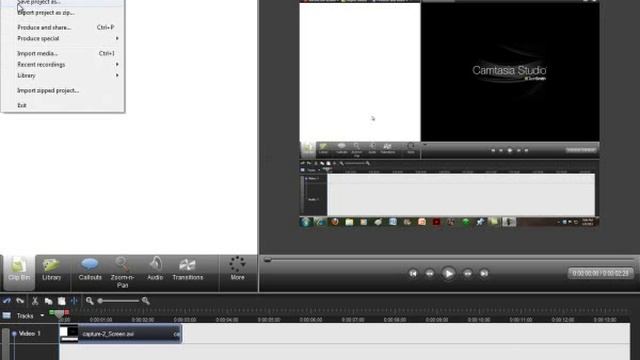Step forward in preview

pyautogui.click(x=467, y=273)
